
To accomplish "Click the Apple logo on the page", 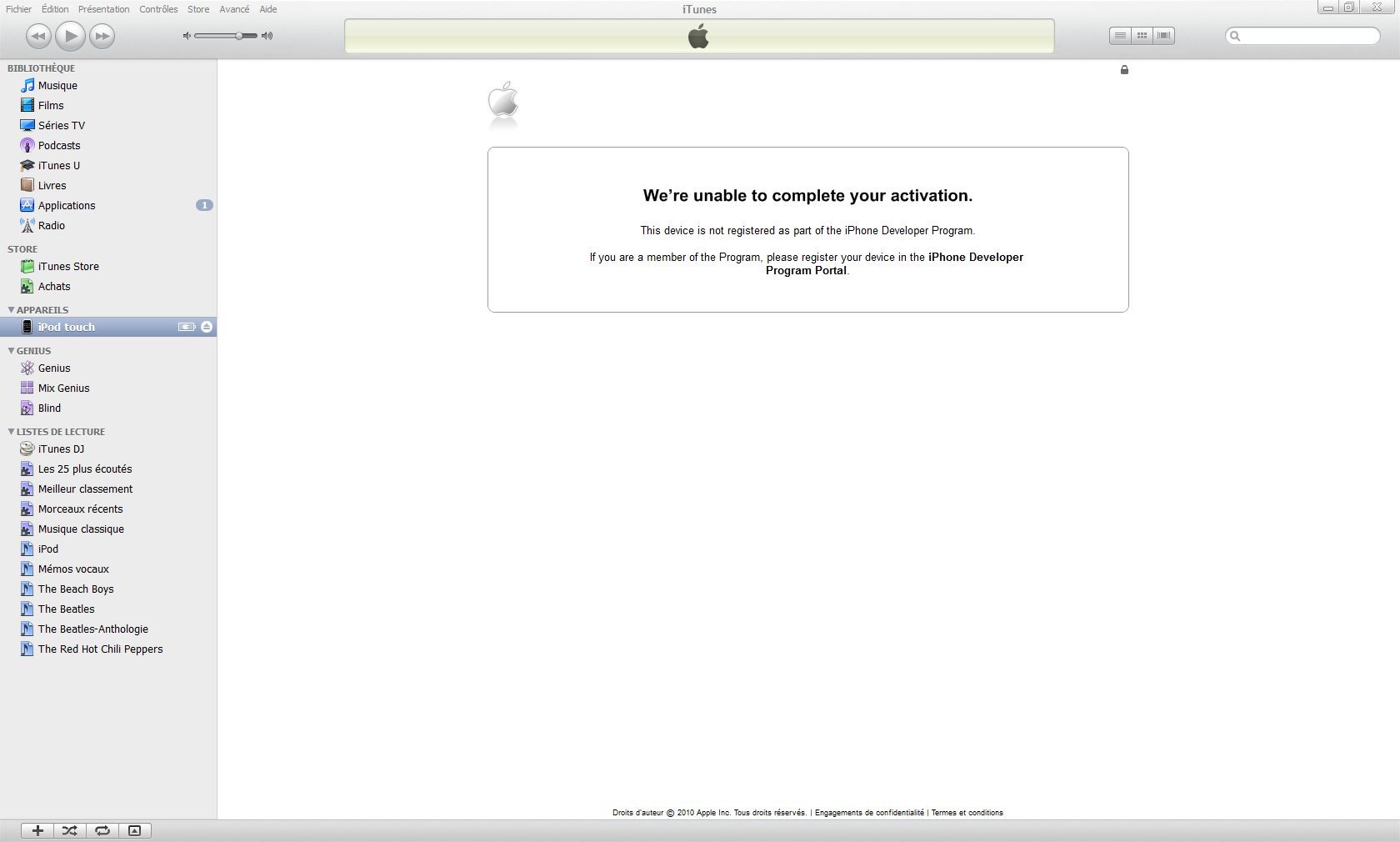I will tap(503, 100).
